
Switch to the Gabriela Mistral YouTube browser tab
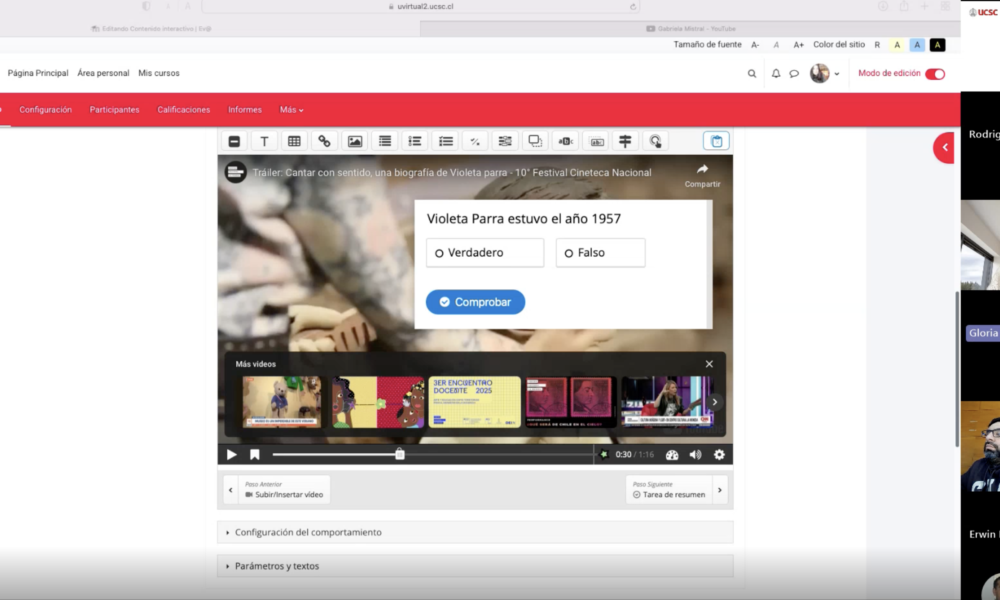(x=691, y=29)
